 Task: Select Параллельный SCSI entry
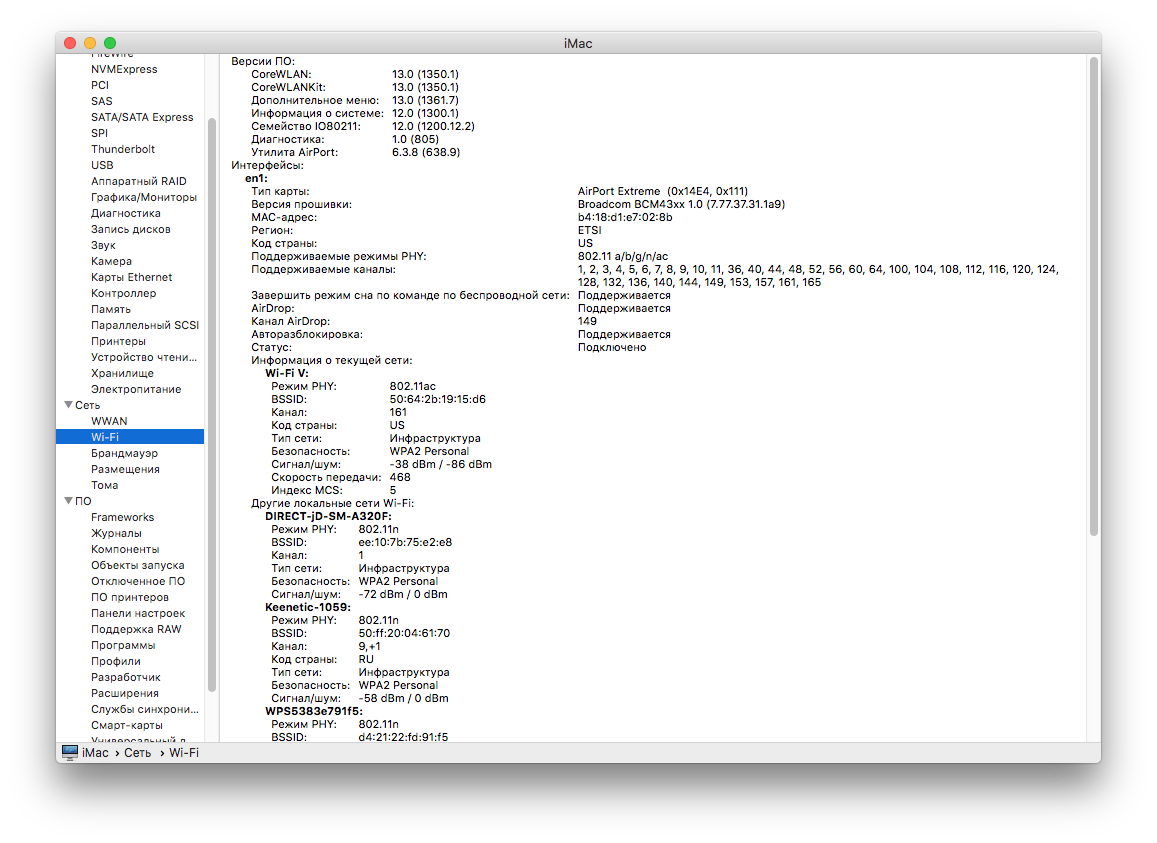[145, 325]
